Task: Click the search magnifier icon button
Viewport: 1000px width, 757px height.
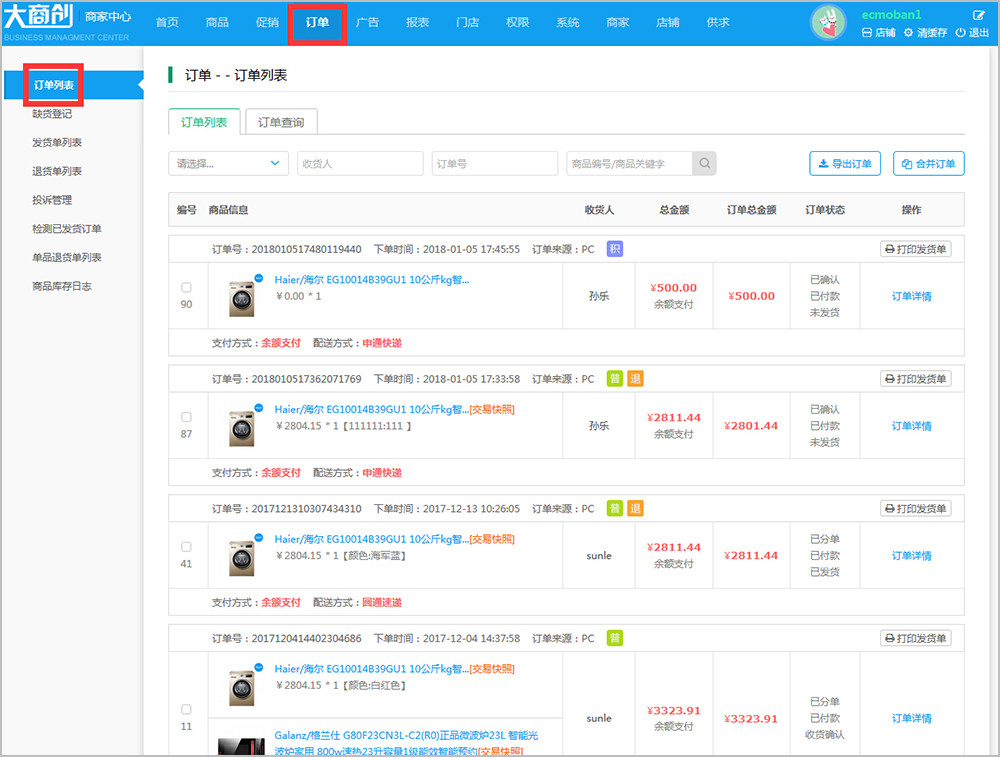Action: [704, 163]
